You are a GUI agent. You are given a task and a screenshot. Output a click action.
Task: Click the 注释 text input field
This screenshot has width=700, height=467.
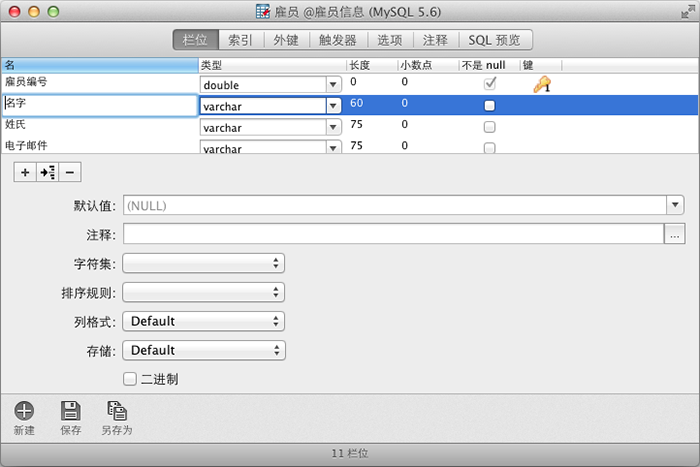(x=393, y=234)
